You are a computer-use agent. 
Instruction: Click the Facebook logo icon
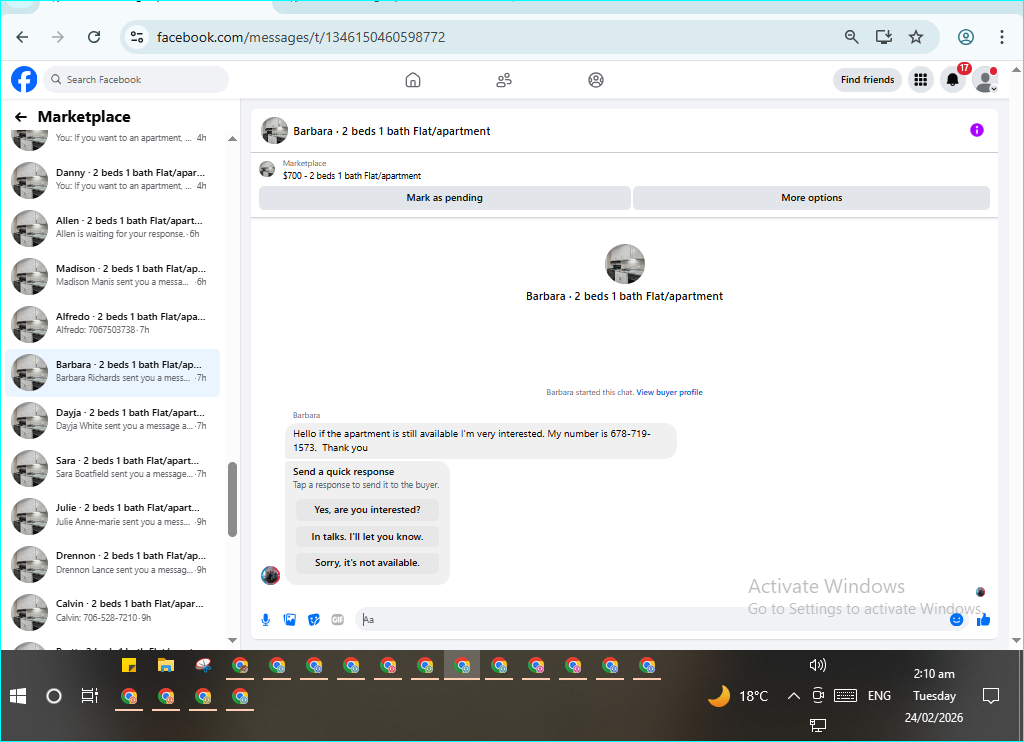(24, 80)
